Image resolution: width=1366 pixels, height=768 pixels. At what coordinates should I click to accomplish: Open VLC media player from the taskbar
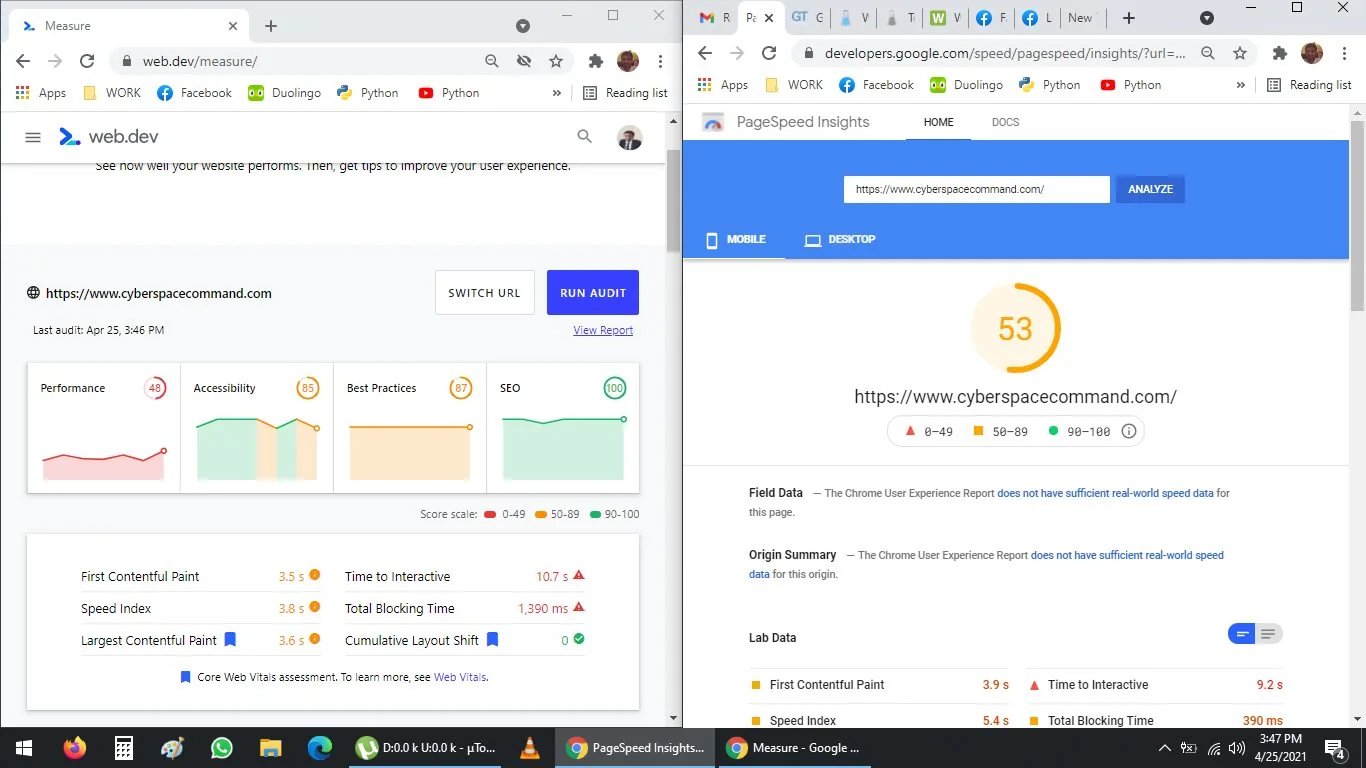[x=529, y=748]
